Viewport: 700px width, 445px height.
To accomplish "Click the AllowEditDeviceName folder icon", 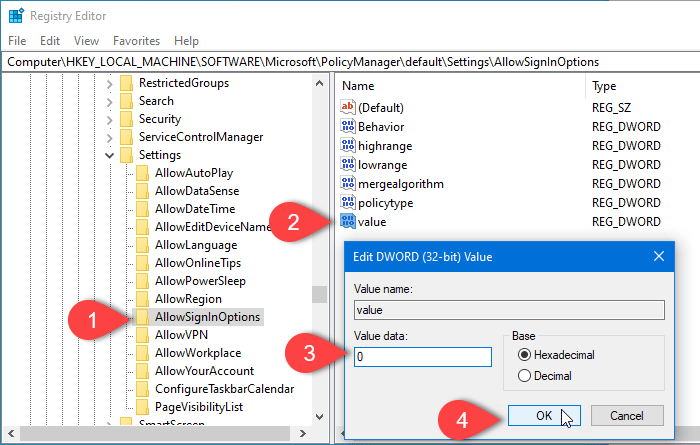I will tap(142, 227).
